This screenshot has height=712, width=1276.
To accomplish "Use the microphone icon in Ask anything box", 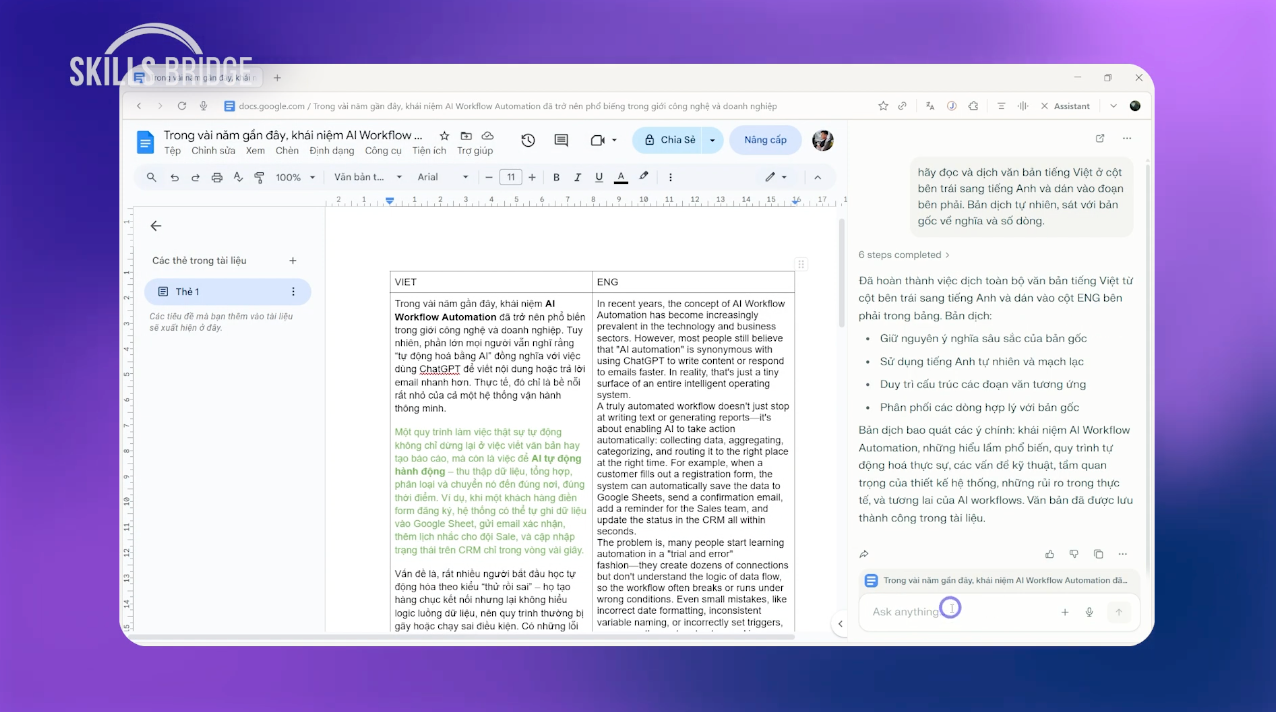I will 1089,611.
